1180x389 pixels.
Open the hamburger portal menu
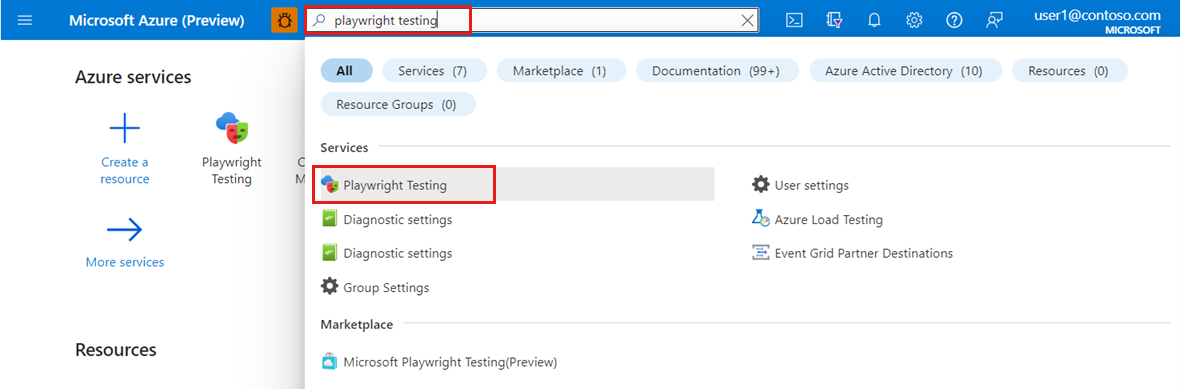point(24,20)
